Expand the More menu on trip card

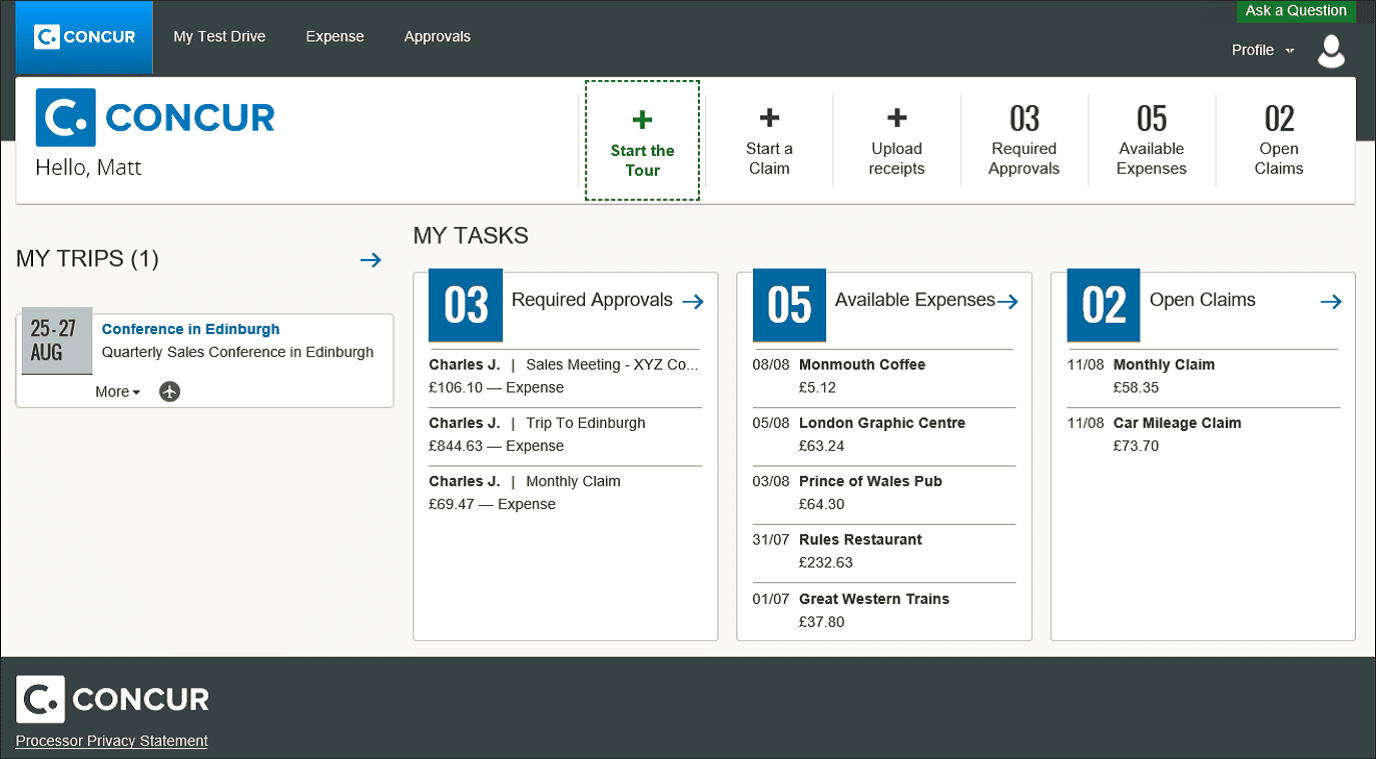coord(118,392)
